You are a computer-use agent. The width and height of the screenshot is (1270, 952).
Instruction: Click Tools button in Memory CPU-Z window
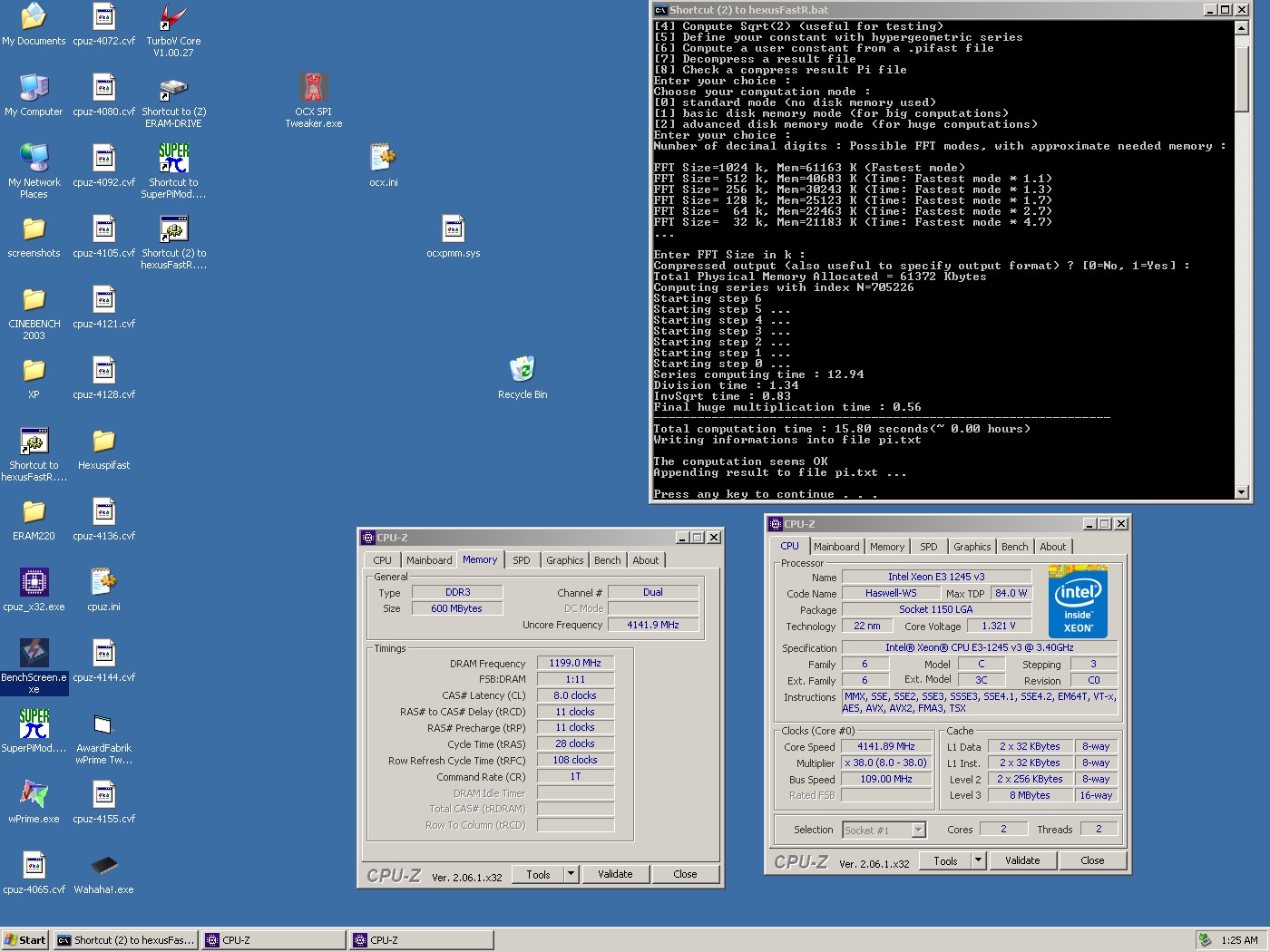coord(538,874)
